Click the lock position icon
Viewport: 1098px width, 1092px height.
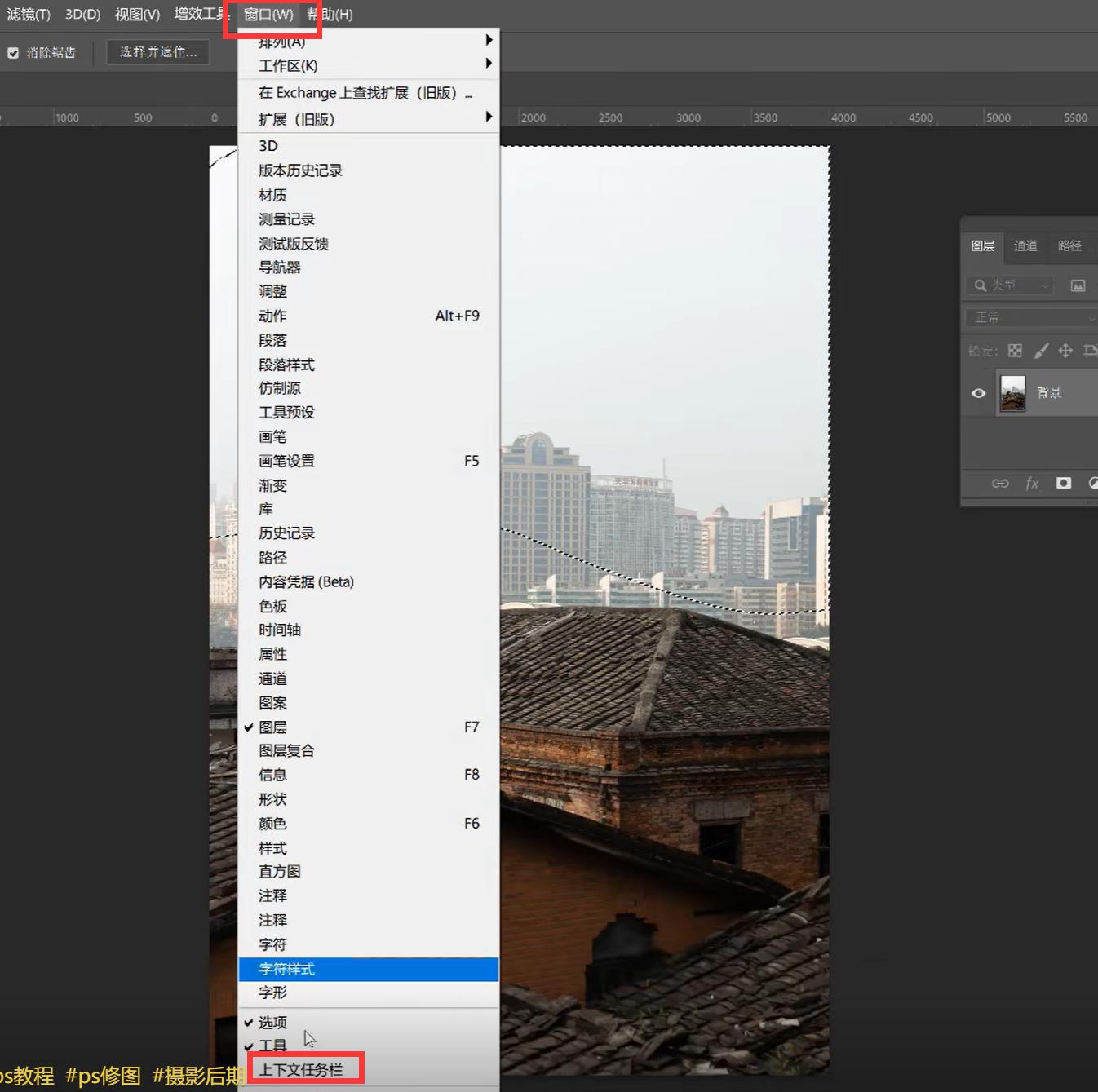pyautogui.click(x=1065, y=351)
